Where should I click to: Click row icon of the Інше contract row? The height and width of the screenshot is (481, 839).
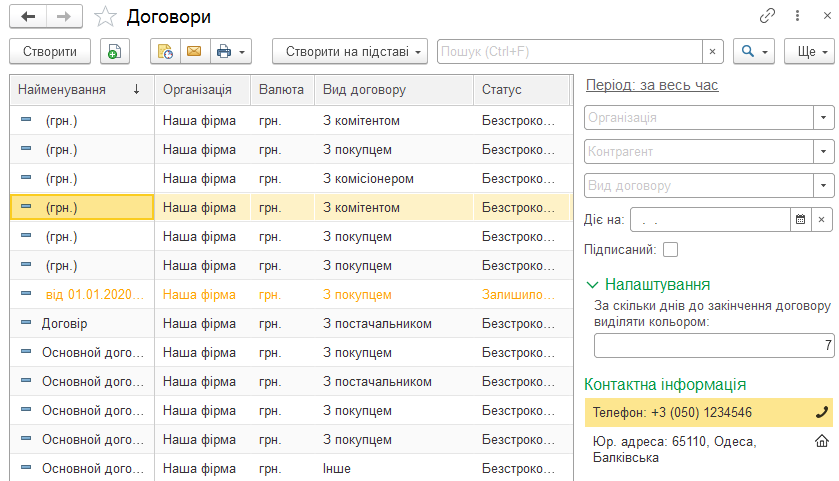pos(26,467)
